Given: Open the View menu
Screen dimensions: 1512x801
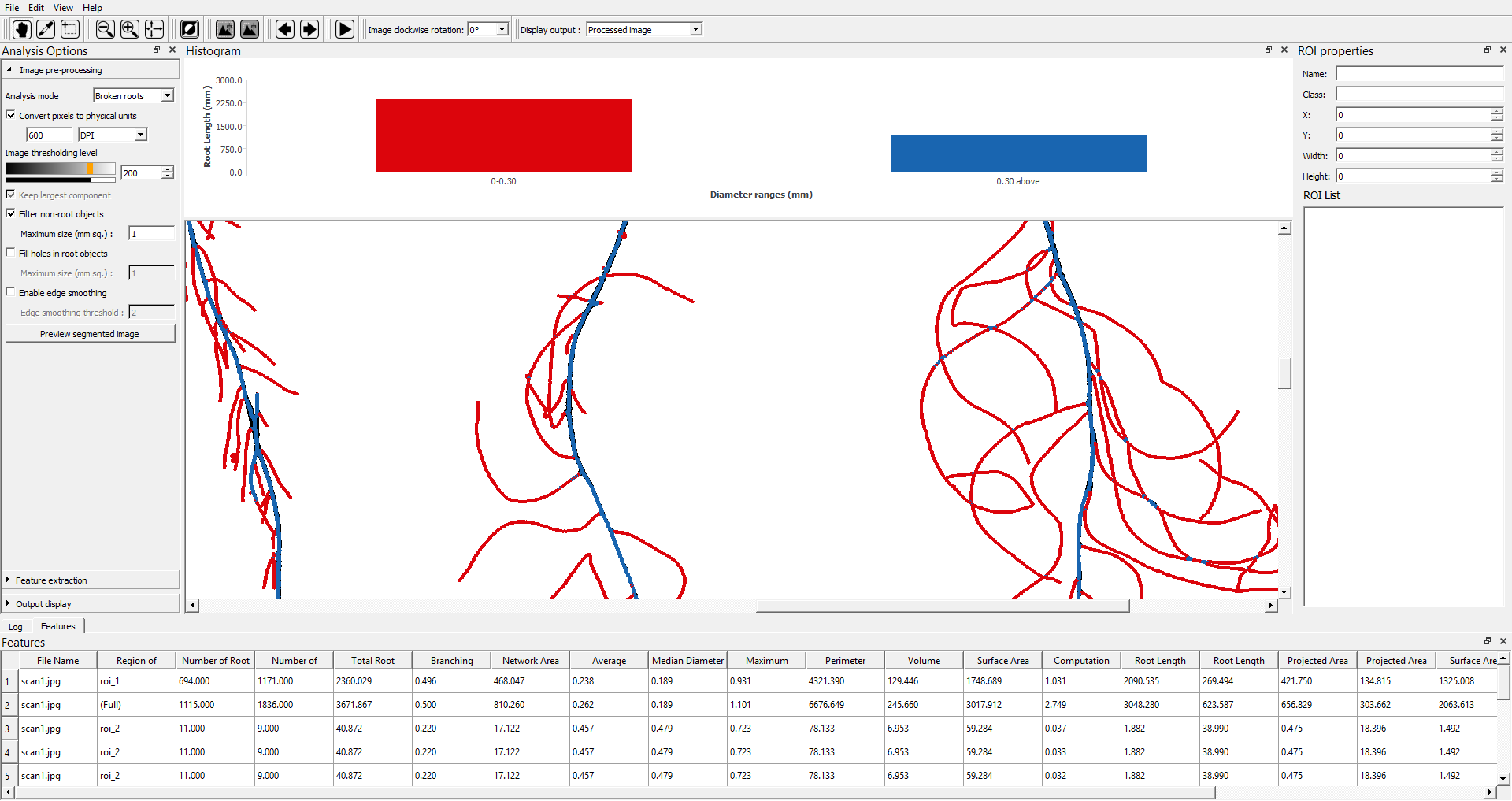Looking at the screenshot, I should [x=63, y=8].
